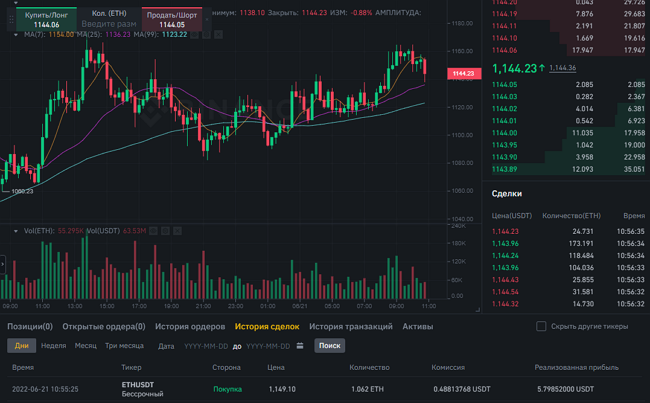Click the Продать/Шорт sell button
This screenshot has width=650, height=403.
click(x=172, y=20)
